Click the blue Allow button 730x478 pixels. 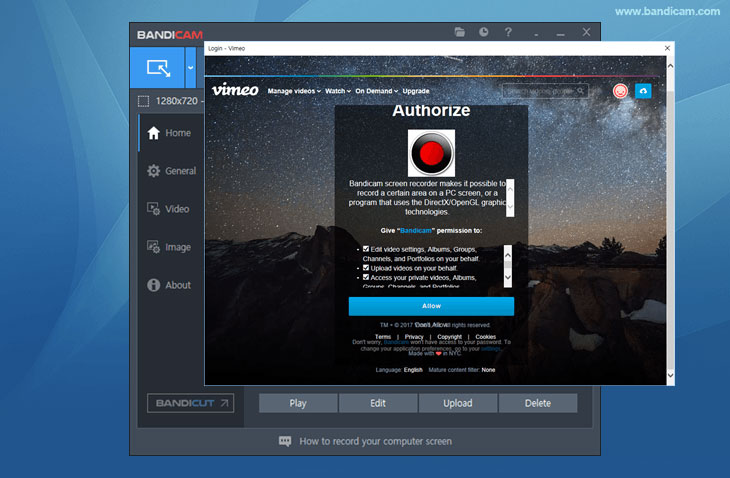pyautogui.click(x=432, y=306)
